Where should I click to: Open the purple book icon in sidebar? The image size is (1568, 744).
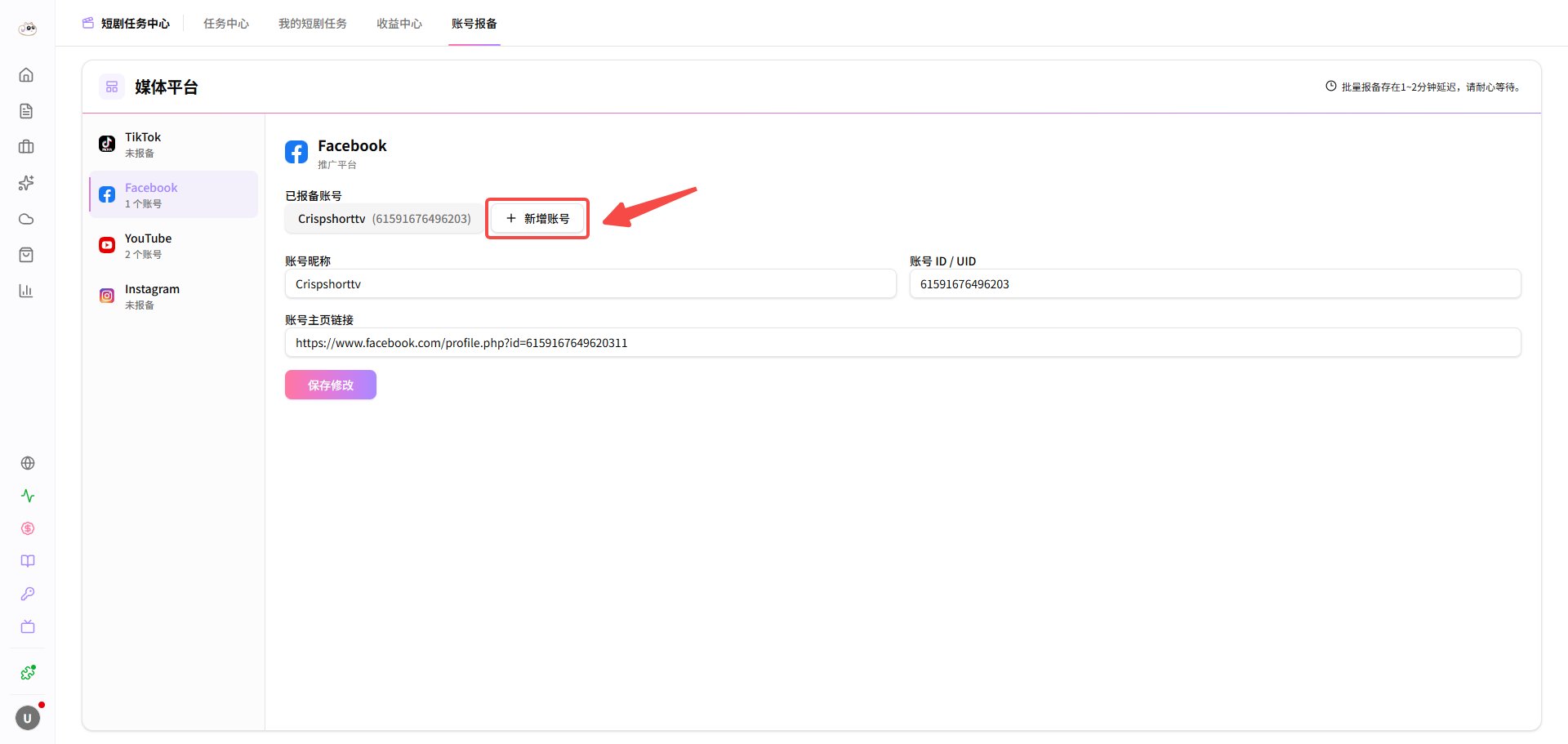pos(28,561)
